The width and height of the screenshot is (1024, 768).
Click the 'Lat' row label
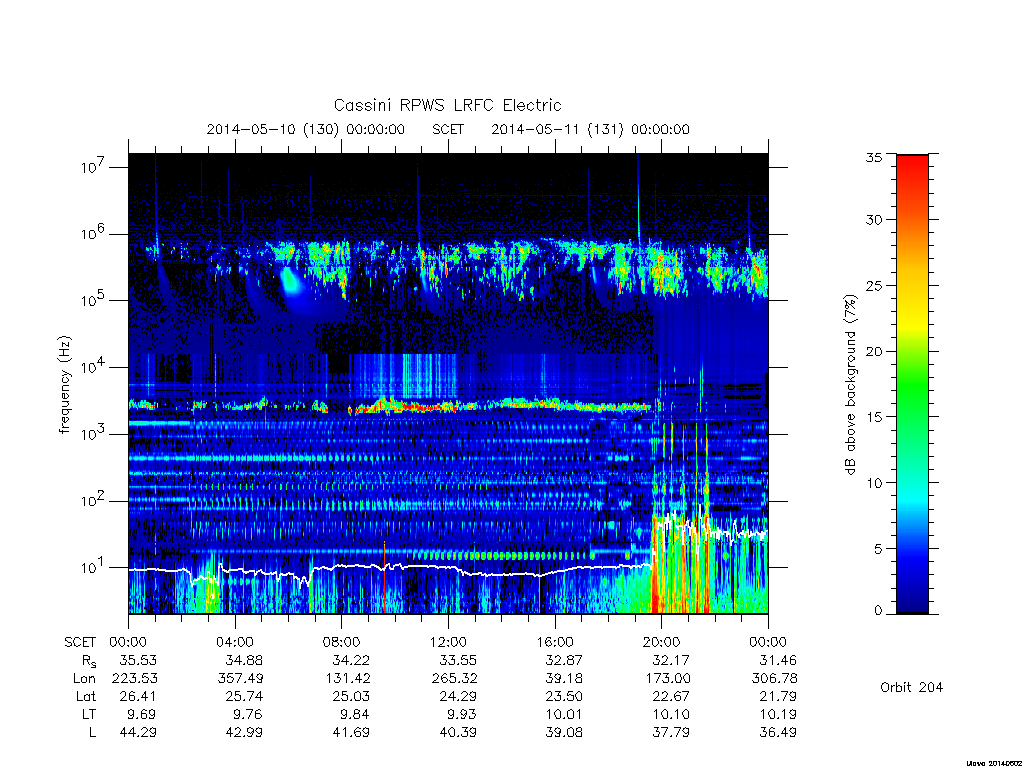click(86, 697)
